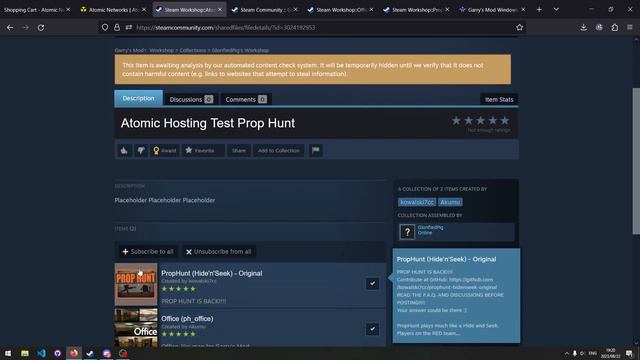Bookmark this page with the star icon

click(x=519, y=27)
